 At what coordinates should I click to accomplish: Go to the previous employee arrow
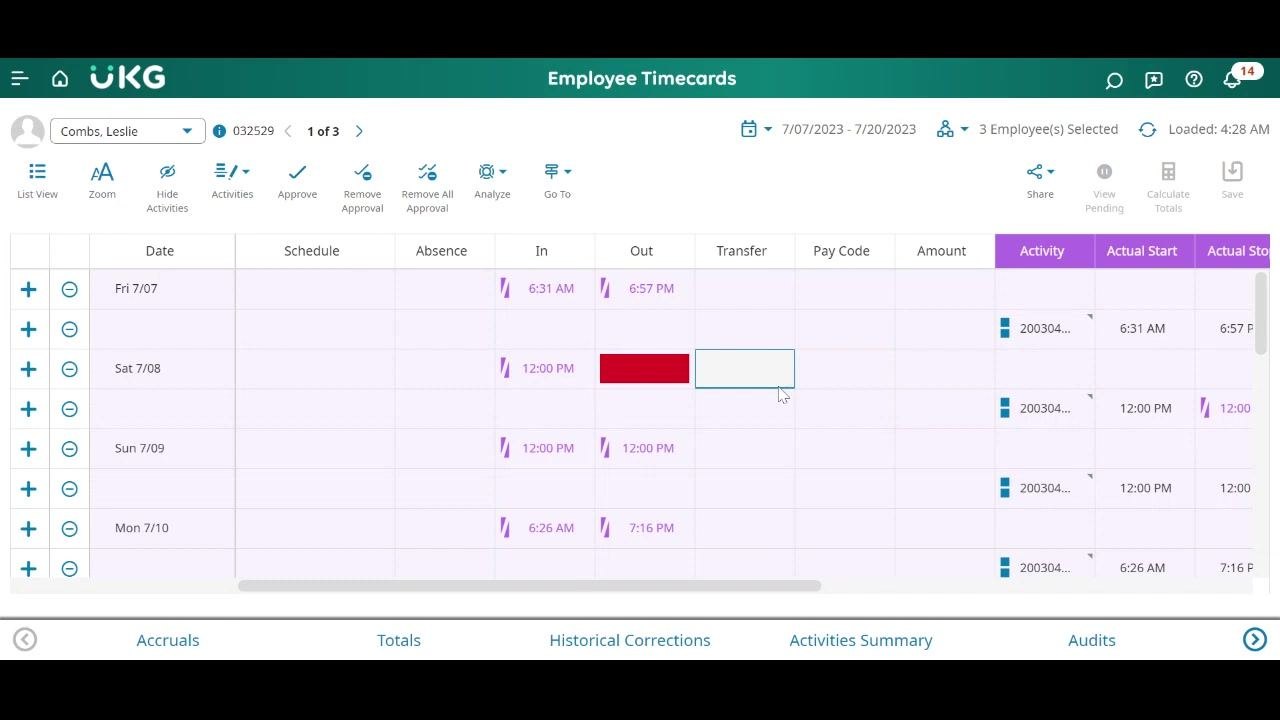click(289, 131)
